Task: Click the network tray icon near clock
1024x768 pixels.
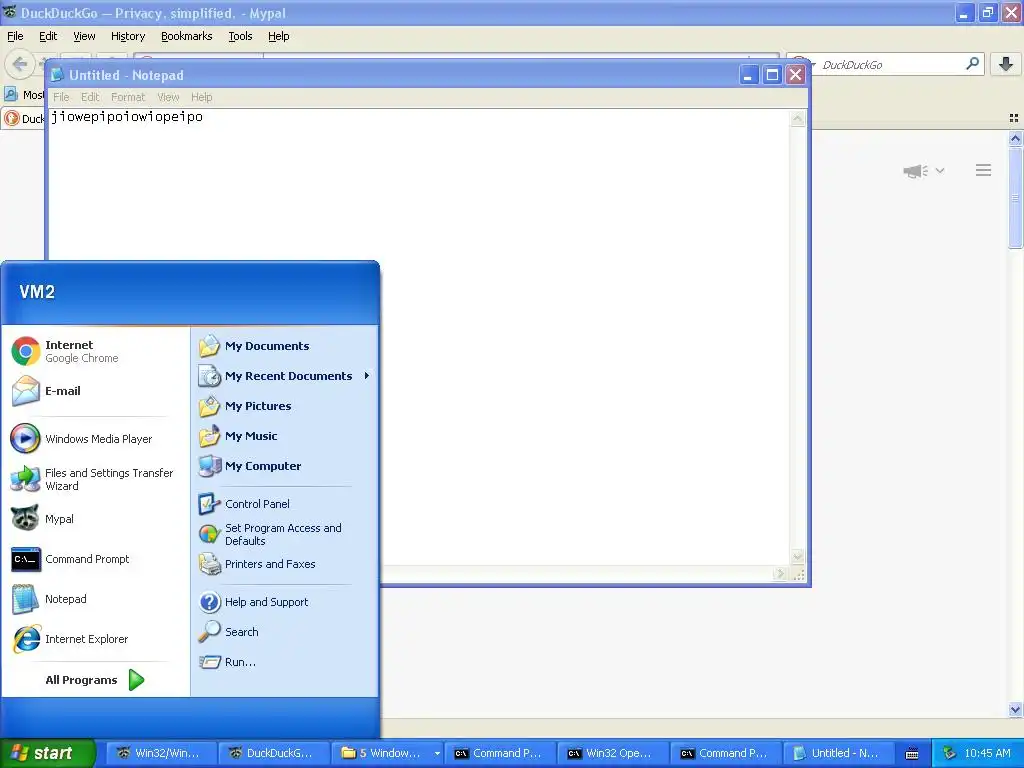Action: click(949, 753)
